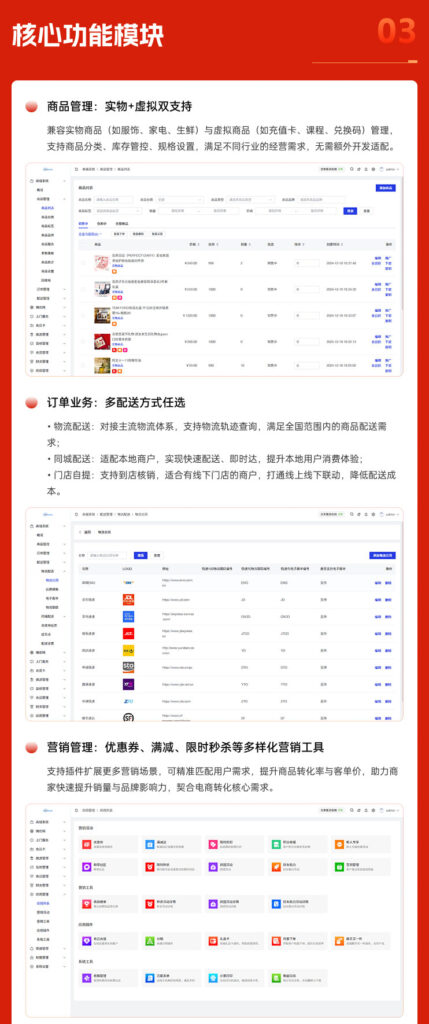This screenshot has height=1024, width=429.
Task: Click the orange icon ending the 应用插件 row
Action: coord(339,941)
